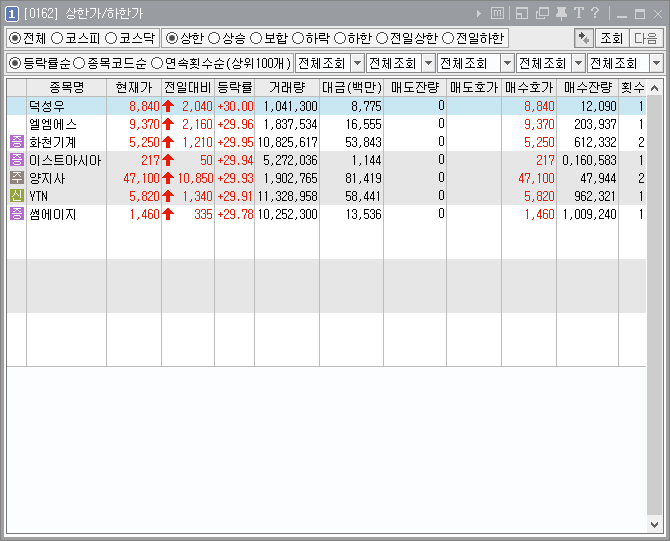The image size is (670, 541).
Task: Click the 47,100 current price of 양지사
Action: pyautogui.click(x=141, y=178)
